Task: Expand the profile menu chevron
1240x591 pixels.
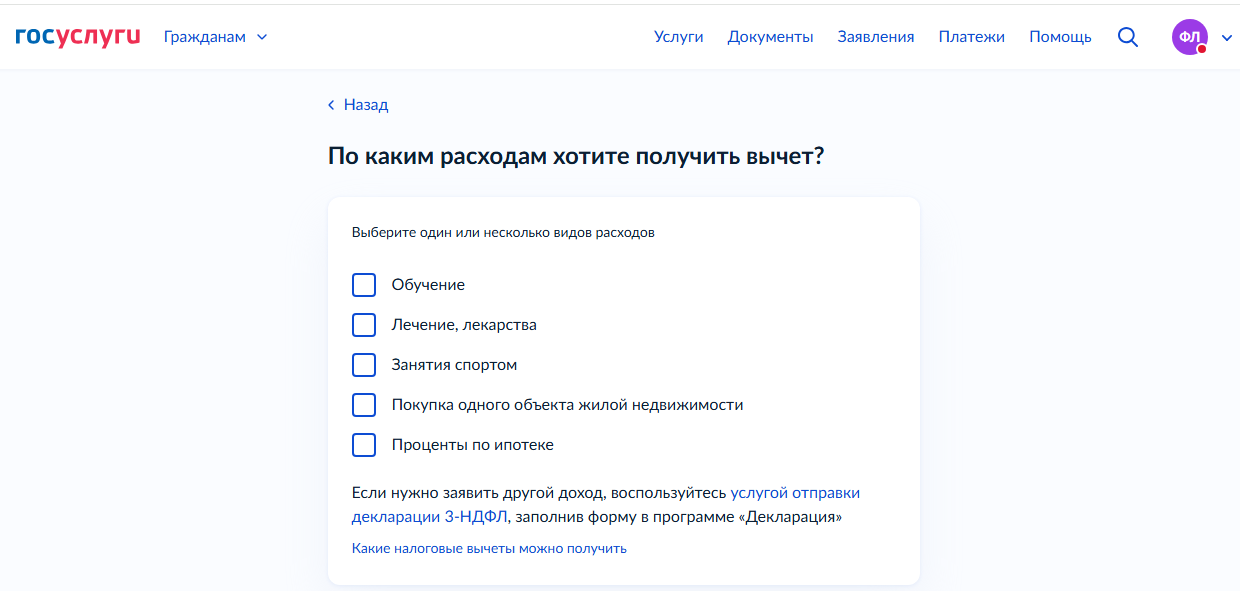Action: click(1227, 38)
